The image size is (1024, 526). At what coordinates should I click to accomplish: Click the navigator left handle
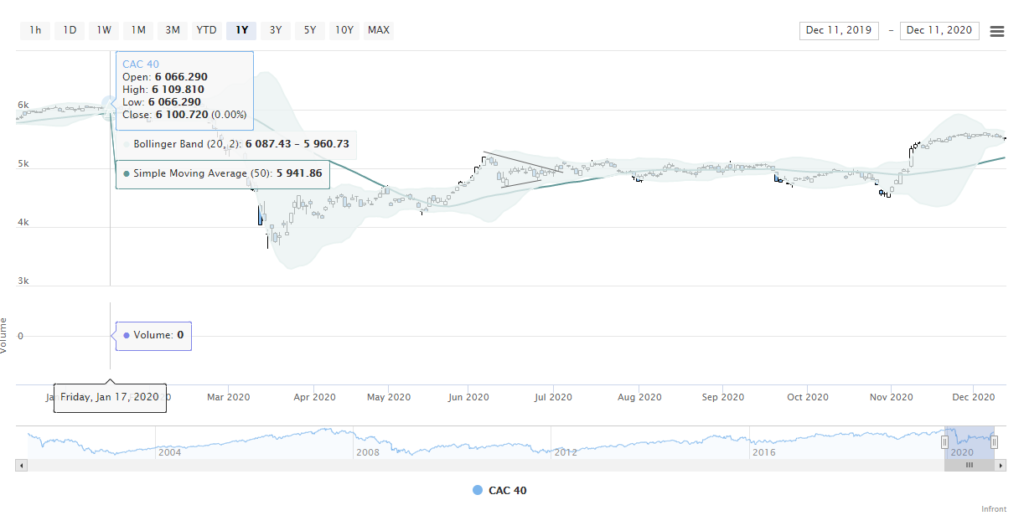click(945, 442)
